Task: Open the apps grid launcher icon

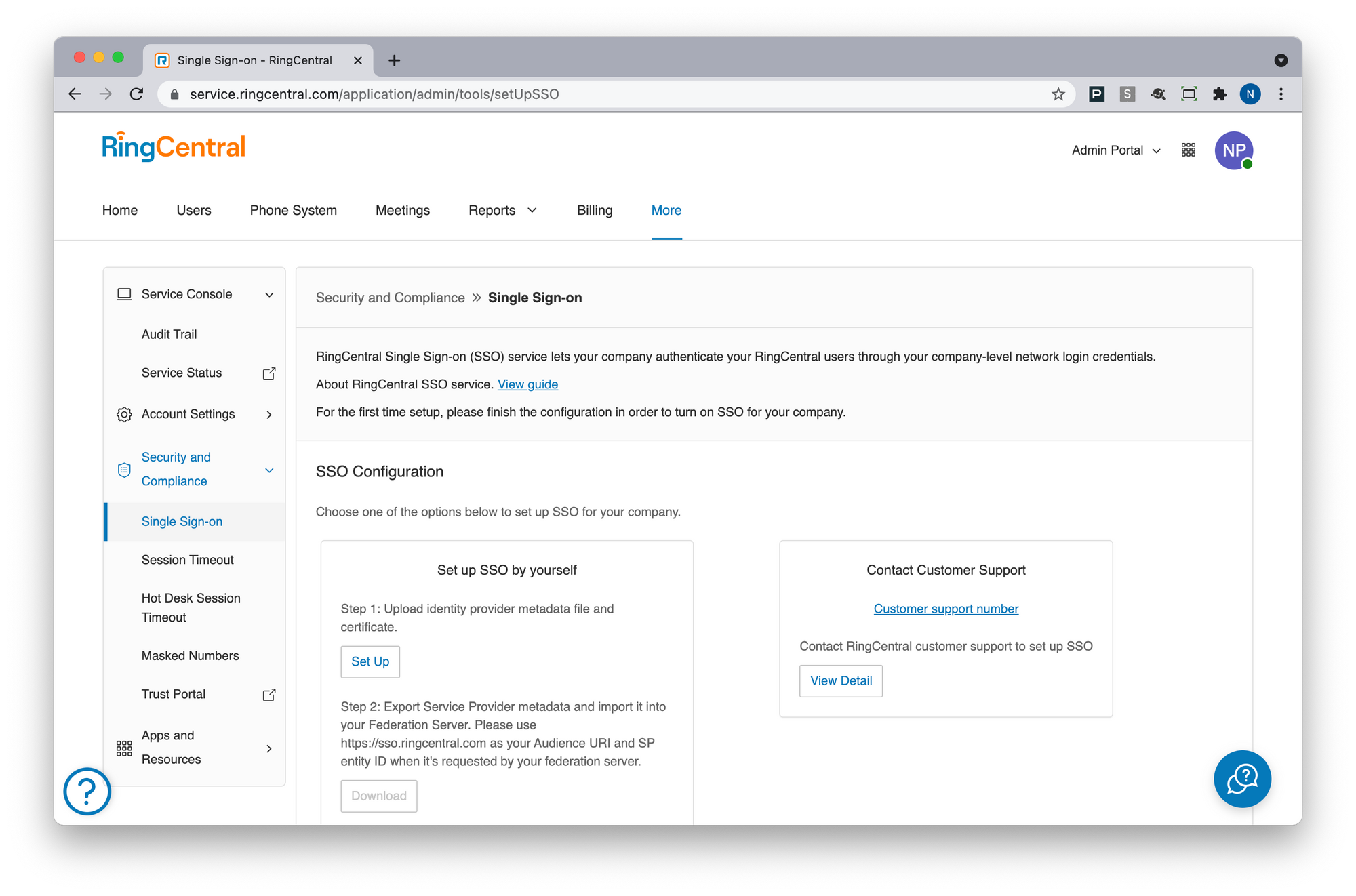Action: click(x=1189, y=150)
